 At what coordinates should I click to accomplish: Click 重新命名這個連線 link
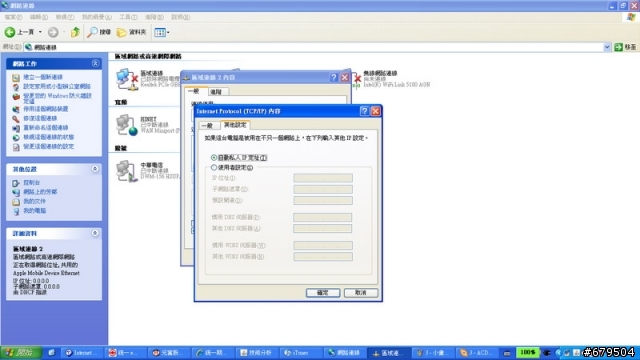point(46,128)
